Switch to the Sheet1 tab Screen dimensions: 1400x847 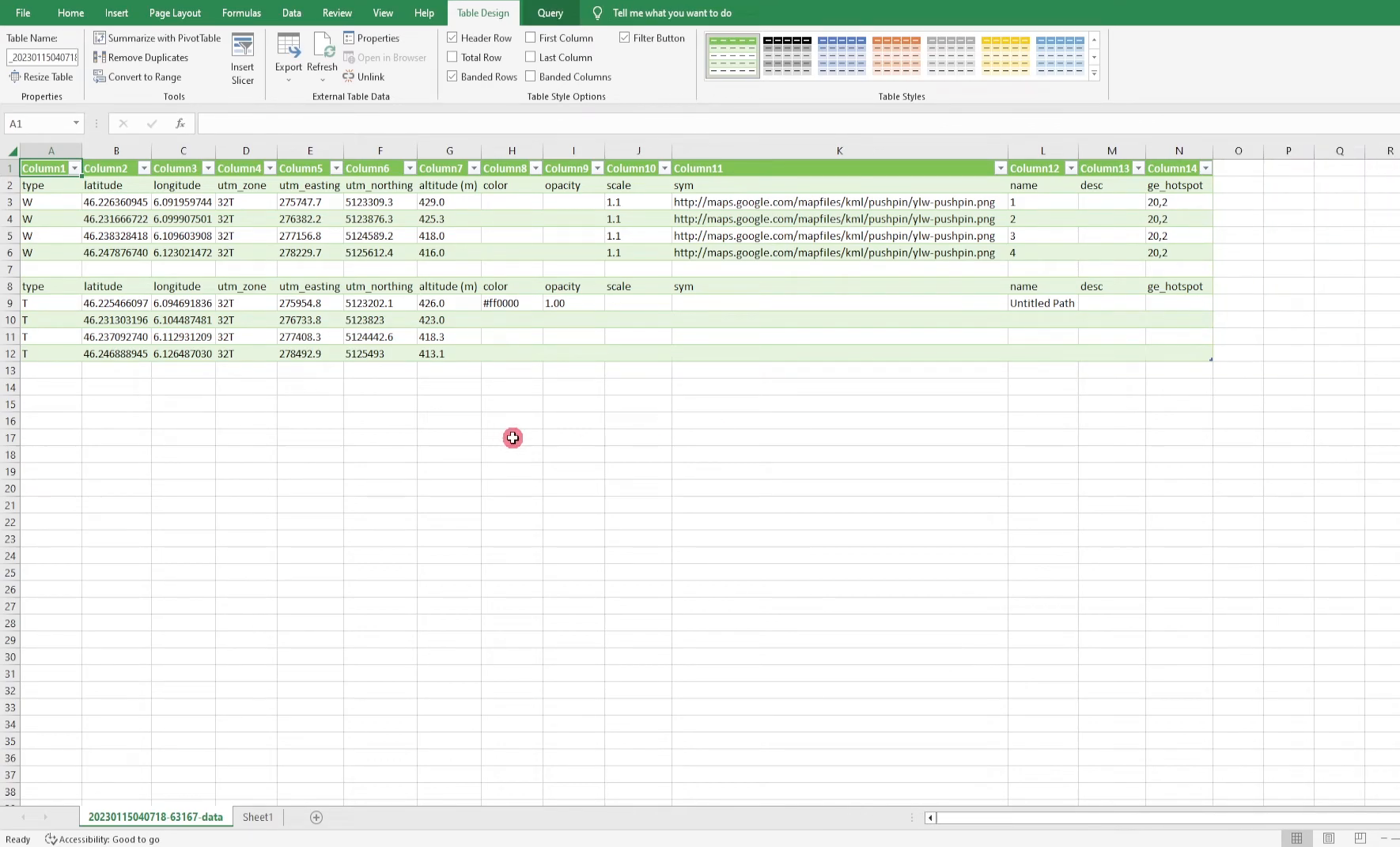pos(257,817)
